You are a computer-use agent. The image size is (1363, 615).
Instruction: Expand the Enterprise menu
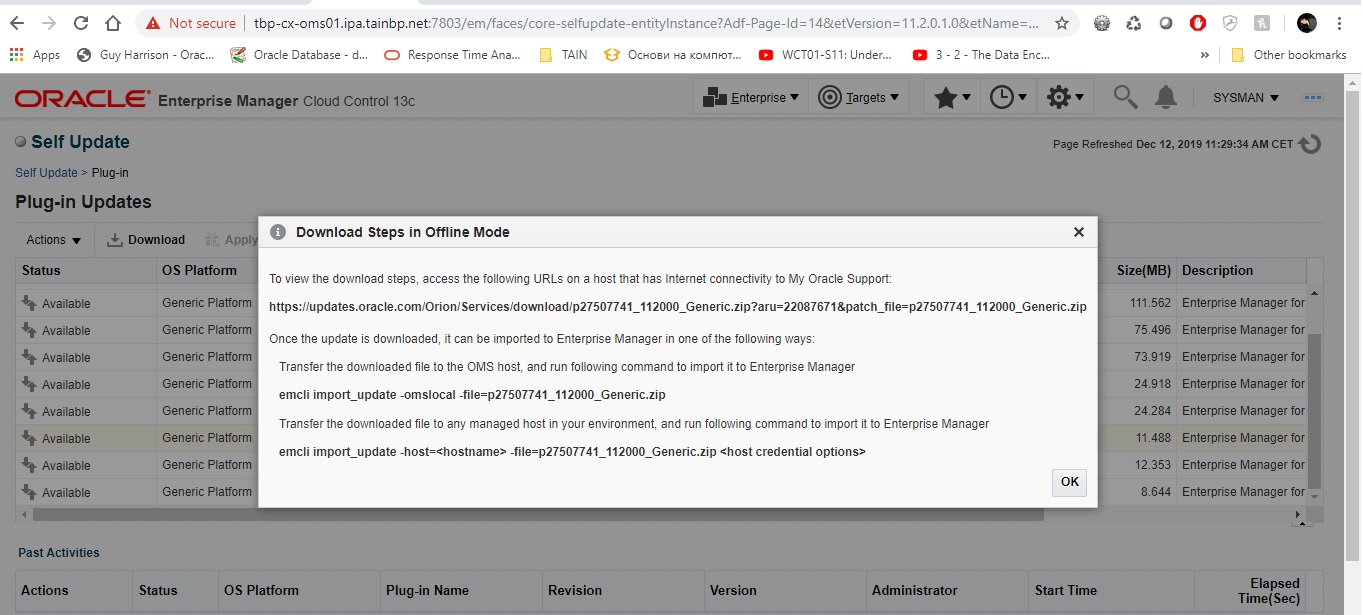point(751,97)
